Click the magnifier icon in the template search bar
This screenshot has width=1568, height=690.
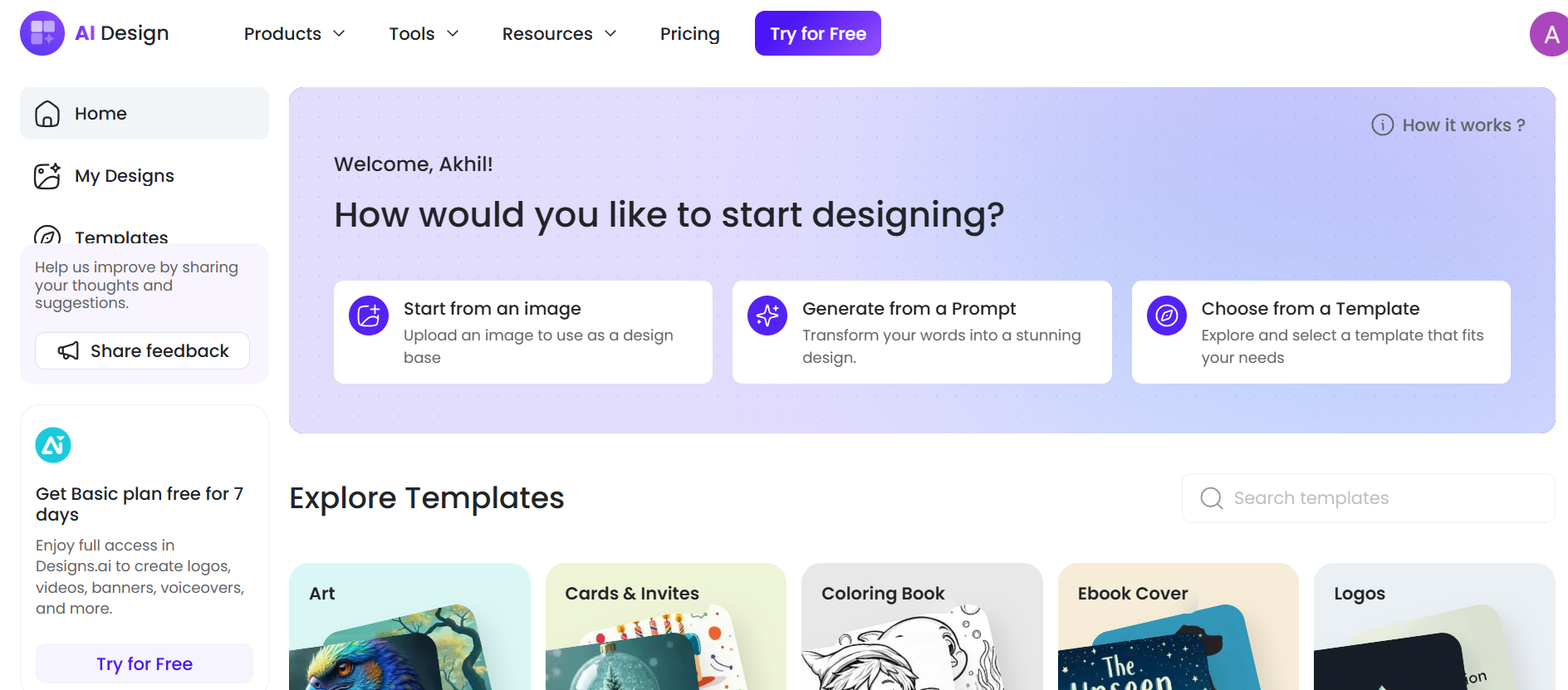point(1211,498)
